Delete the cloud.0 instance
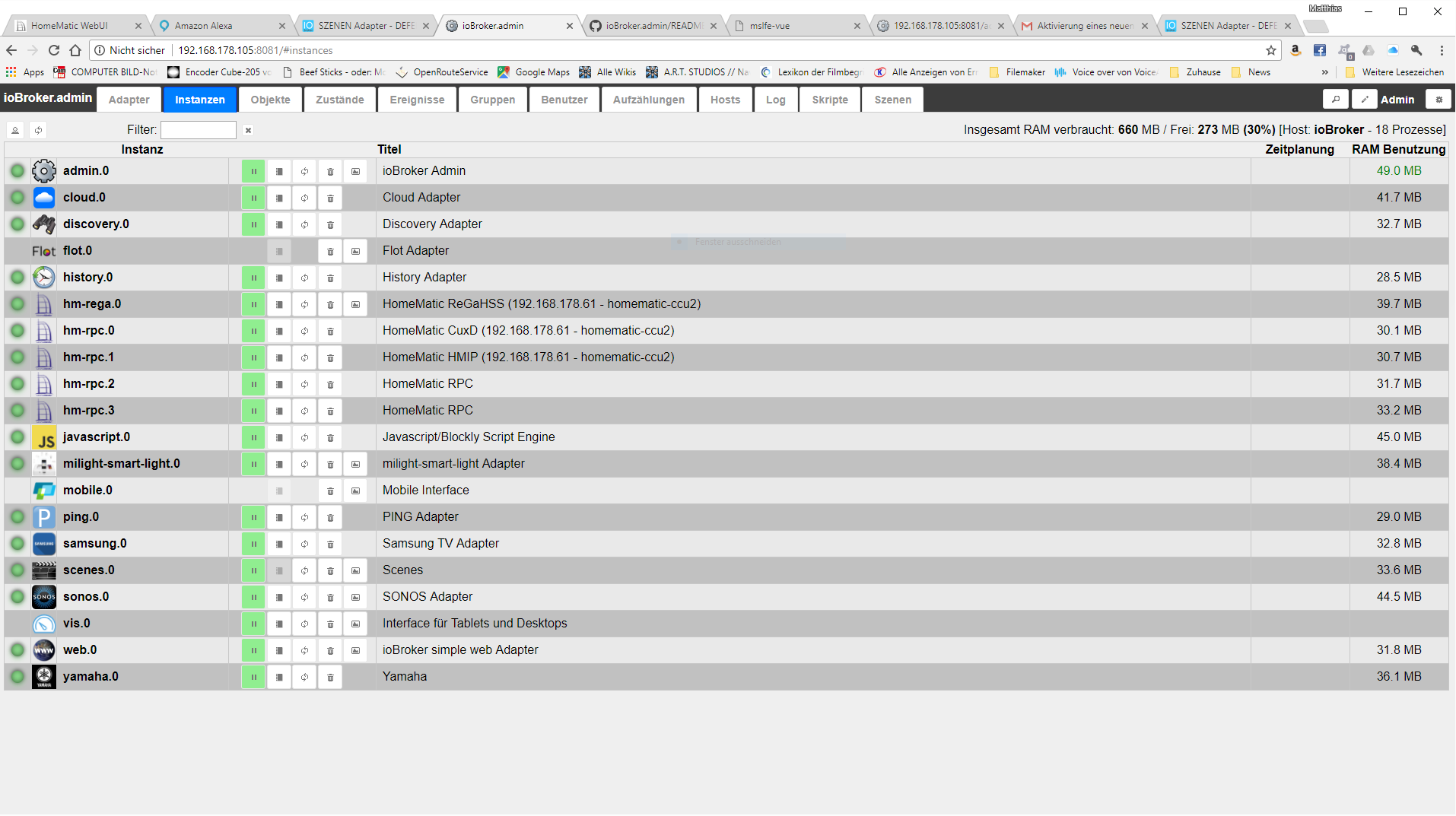Viewport: 1456px width, 816px height. 330,198
